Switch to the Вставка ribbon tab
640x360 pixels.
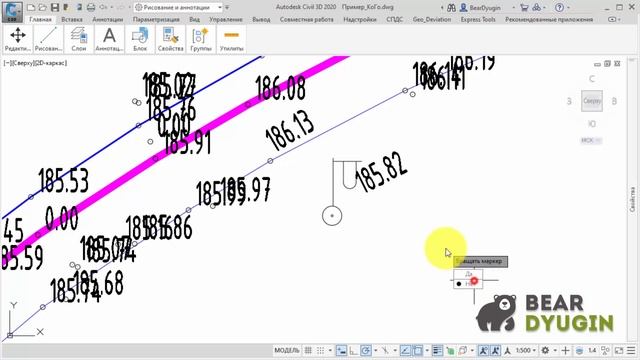click(71, 19)
